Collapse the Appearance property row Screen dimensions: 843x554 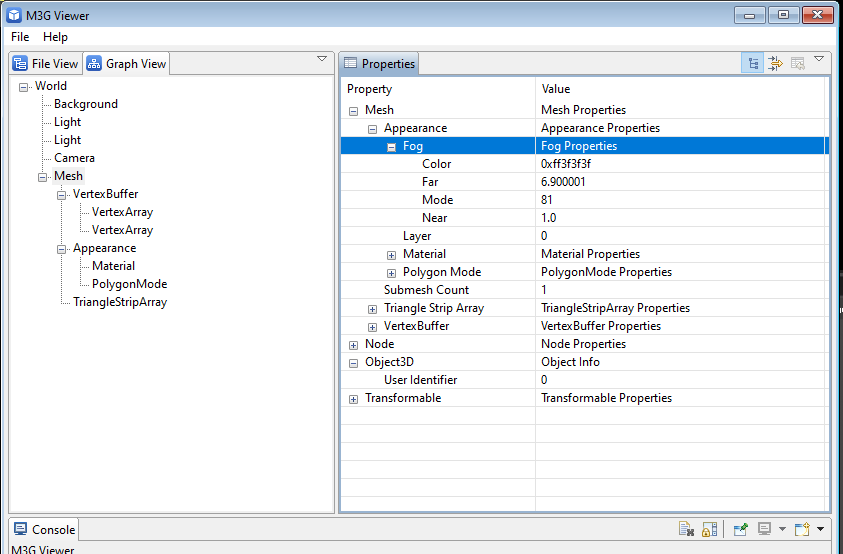coord(372,129)
